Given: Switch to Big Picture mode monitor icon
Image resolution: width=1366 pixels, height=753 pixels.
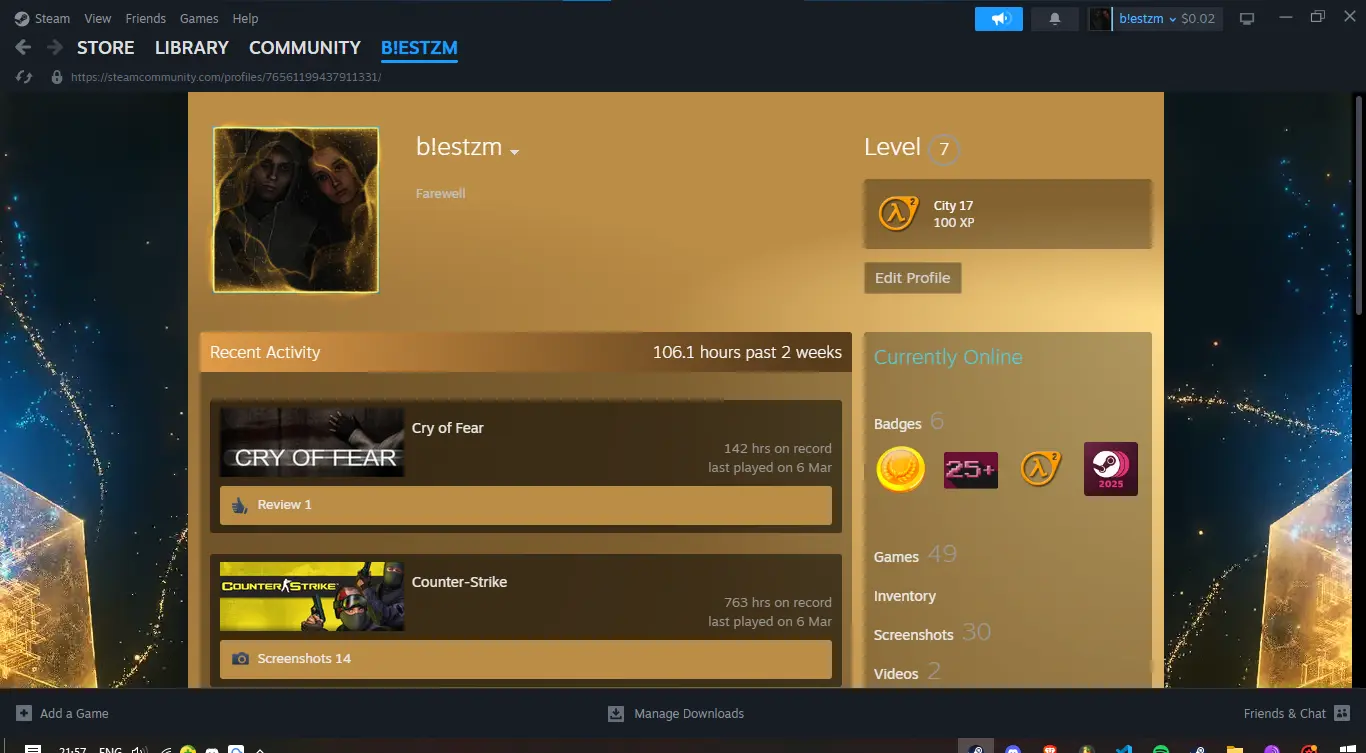Looking at the screenshot, I should point(1247,18).
